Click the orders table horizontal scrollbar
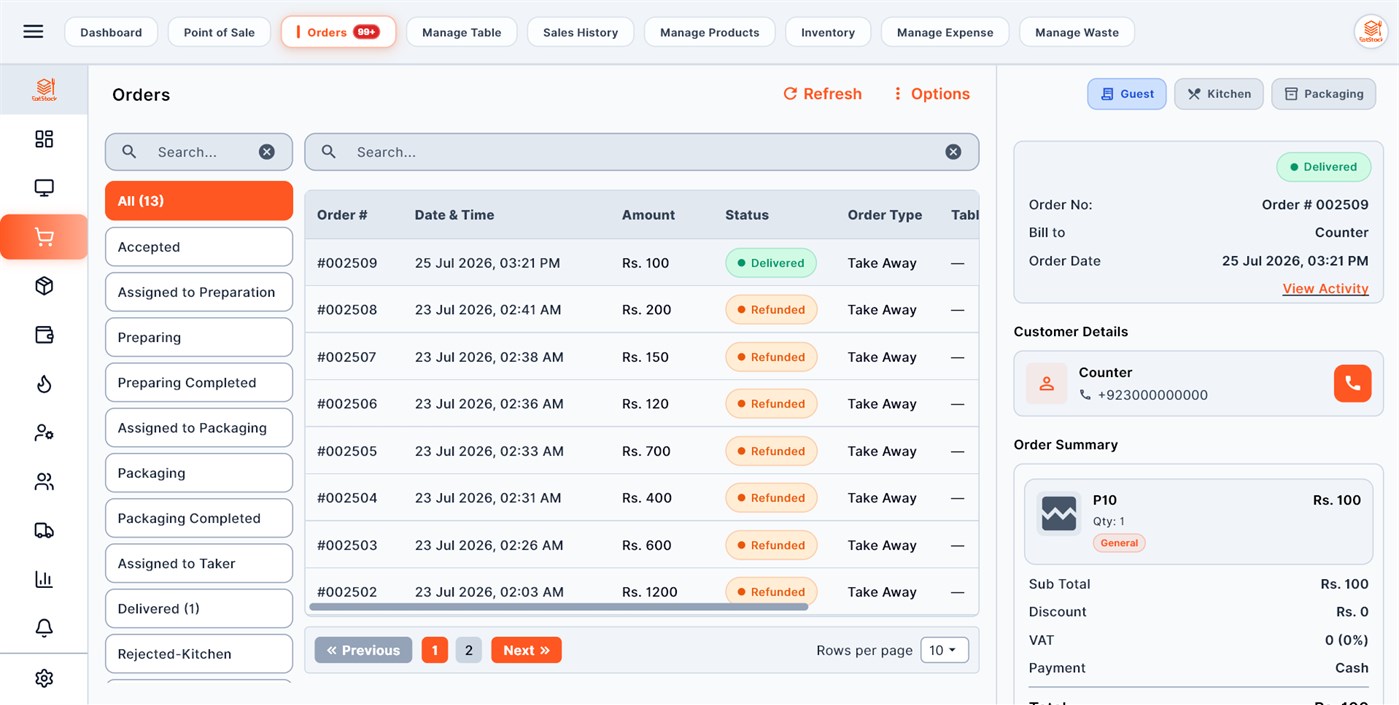 [x=558, y=607]
